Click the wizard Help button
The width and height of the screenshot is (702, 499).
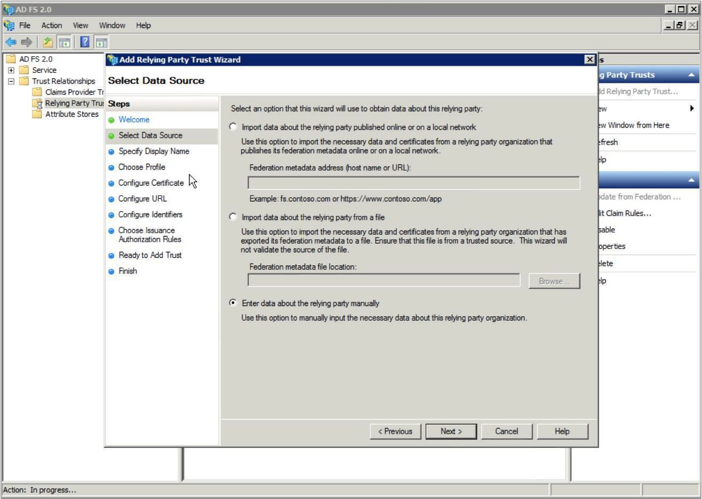coord(562,431)
